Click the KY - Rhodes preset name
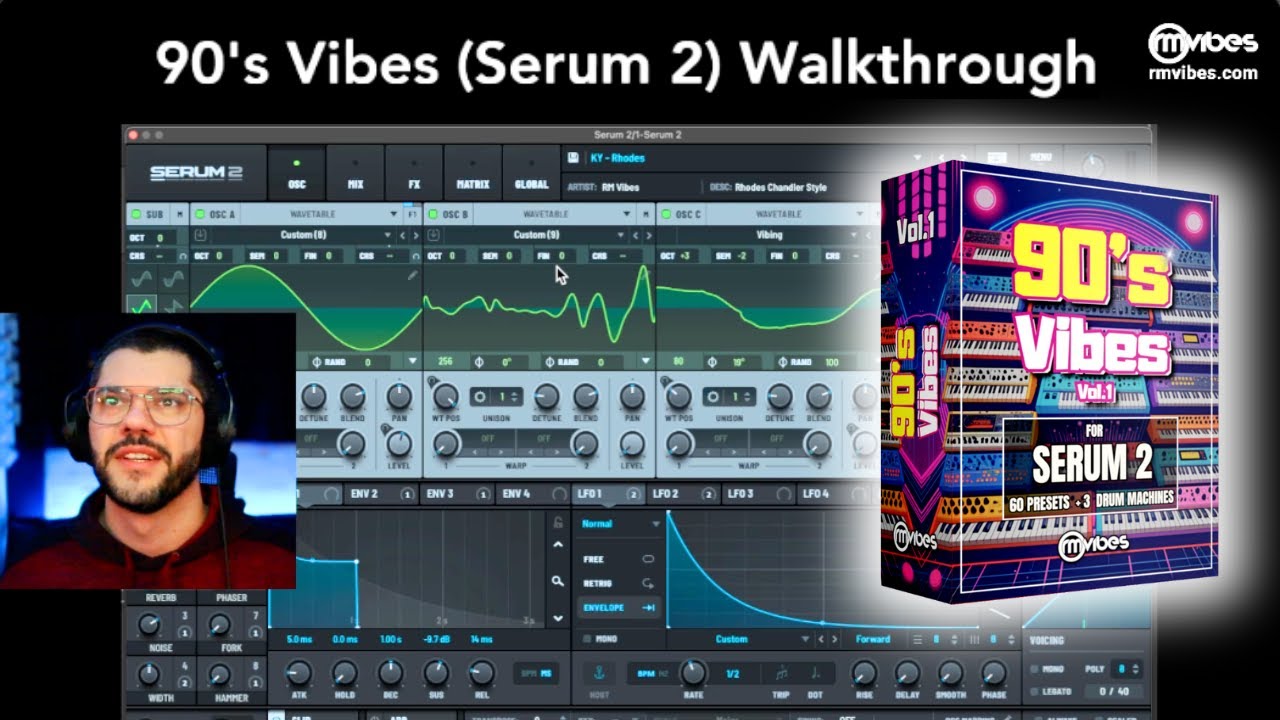This screenshot has width=1280, height=720. coord(618,158)
